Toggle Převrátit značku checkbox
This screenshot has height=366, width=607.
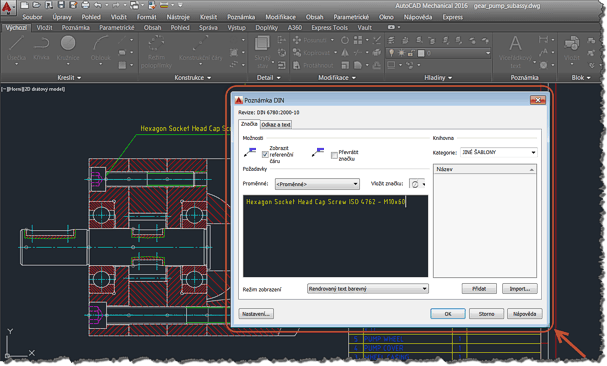334,155
